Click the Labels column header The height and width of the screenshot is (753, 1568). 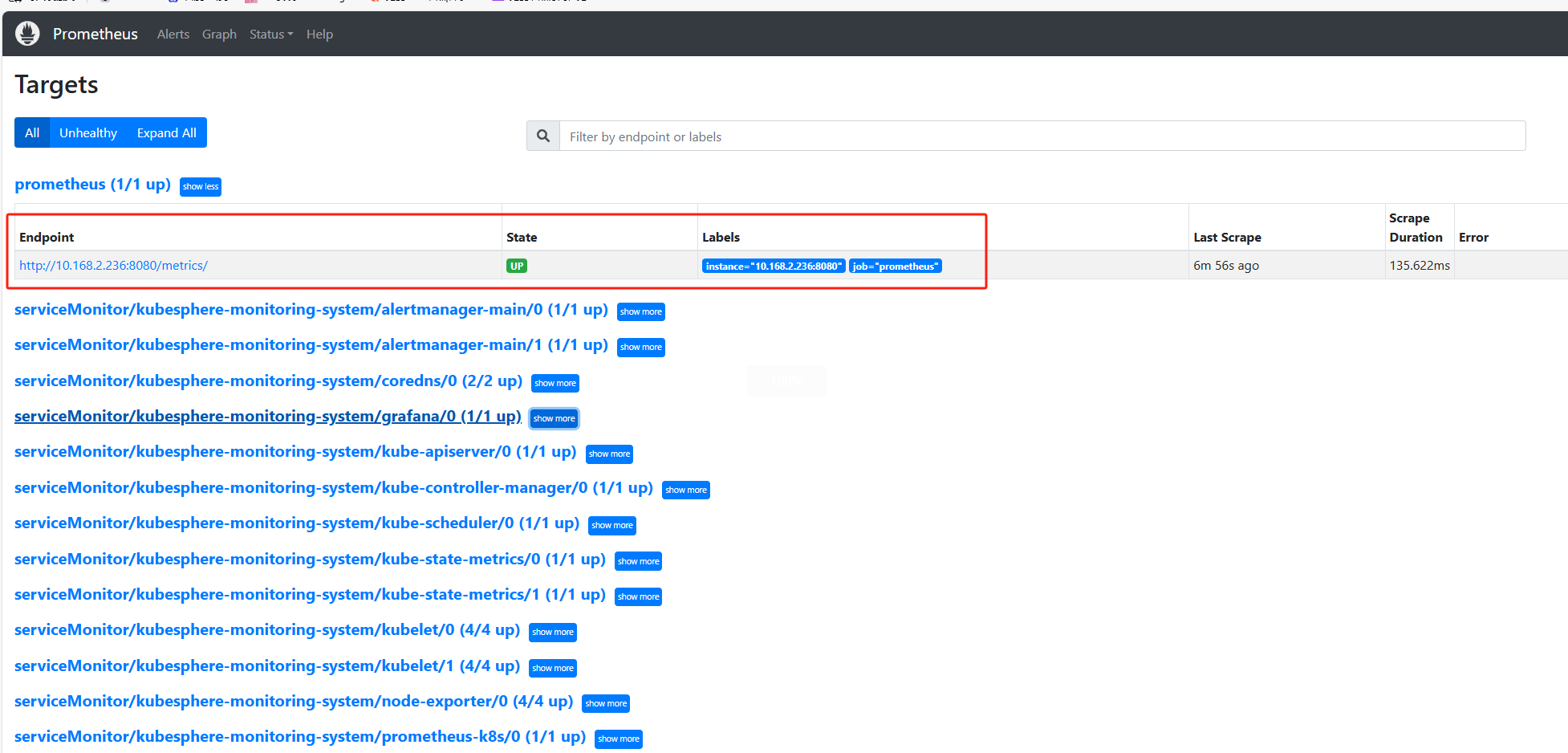[x=721, y=237]
